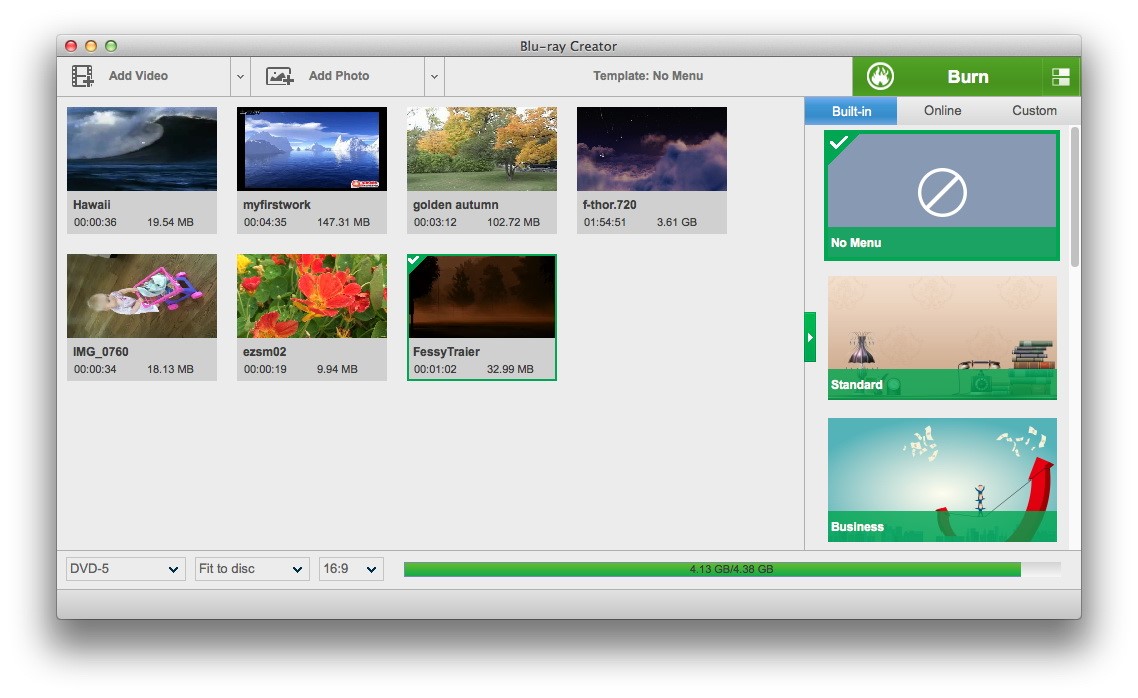Switch to the Online templates tab
This screenshot has width=1138, height=698.
[942, 111]
